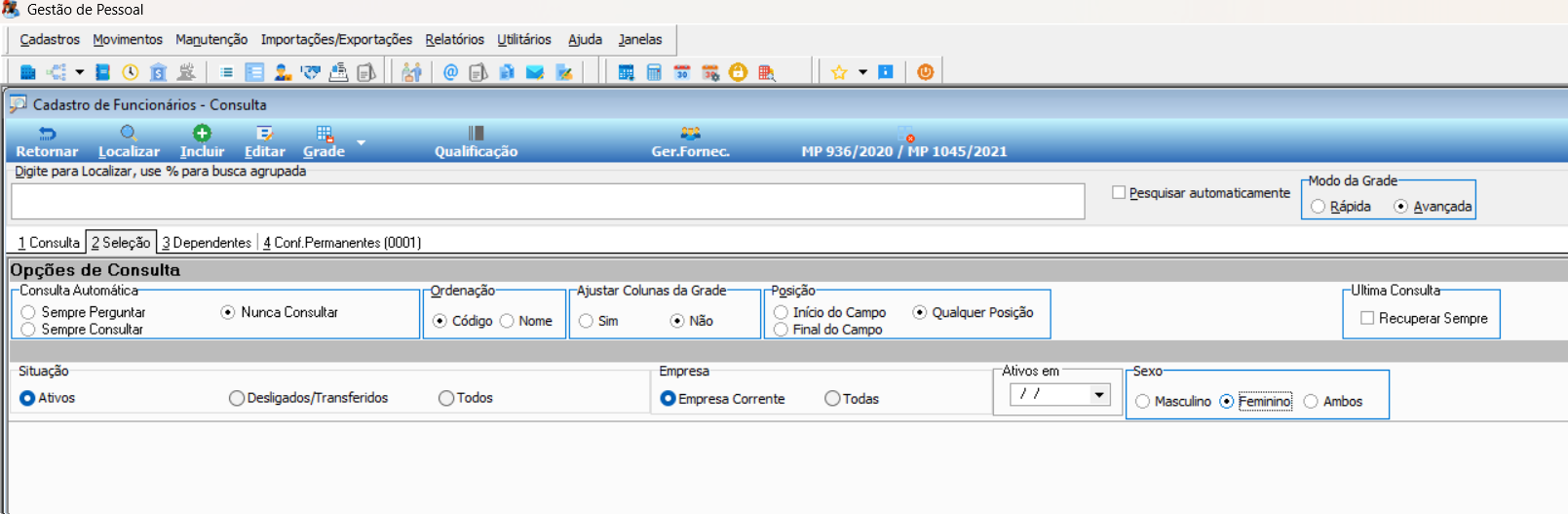The height and width of the screenshot is (514, 1568).
Task: Open the Utilitários menu
Action: coord(524,40)
